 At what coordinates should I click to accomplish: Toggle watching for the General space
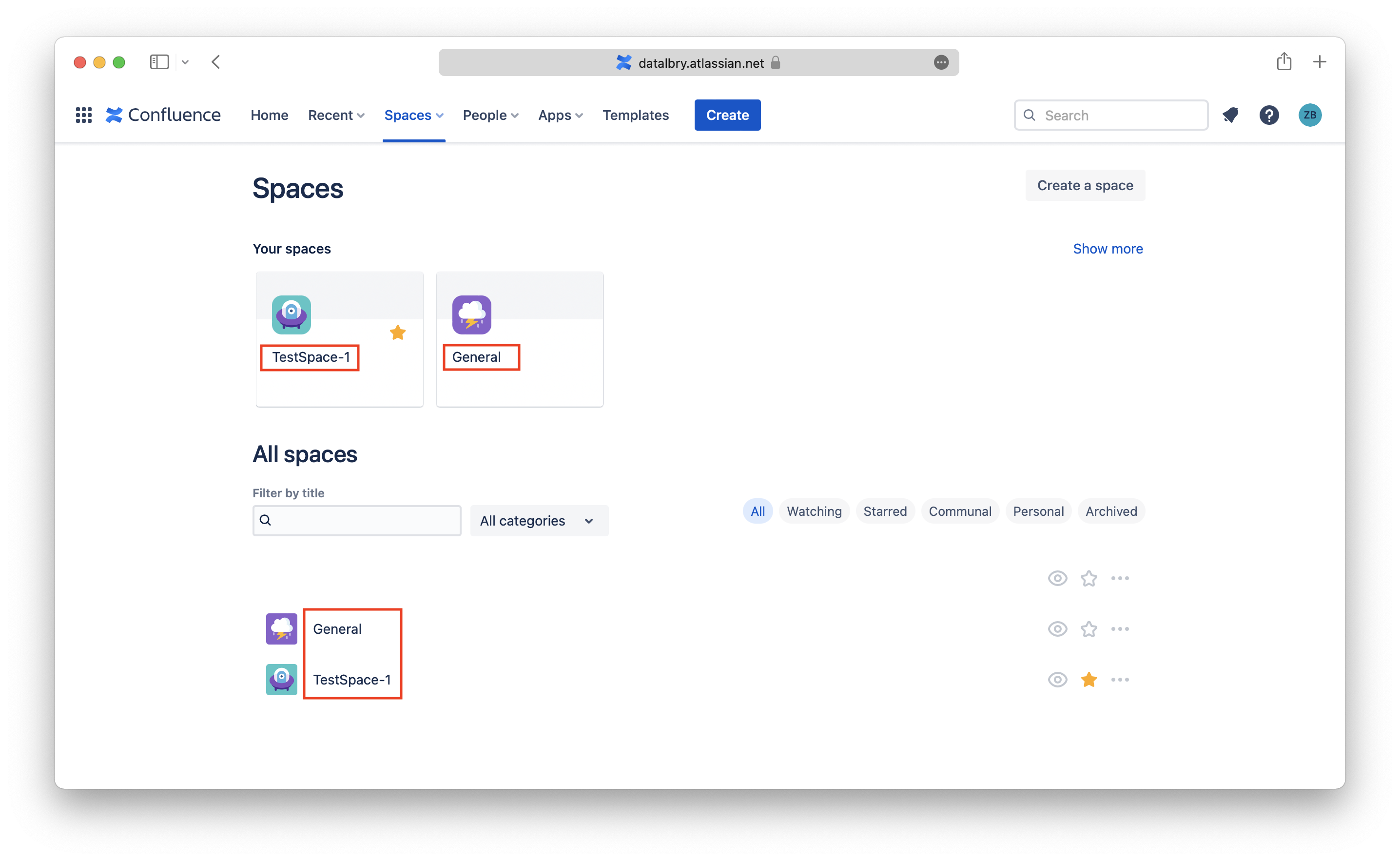[1057, 628]
